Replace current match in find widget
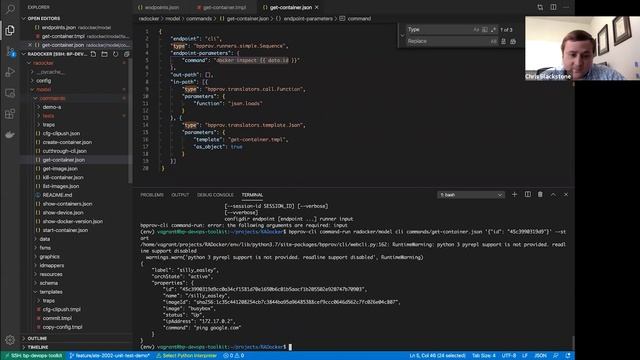640x360 pixels. tap(503, 41)
